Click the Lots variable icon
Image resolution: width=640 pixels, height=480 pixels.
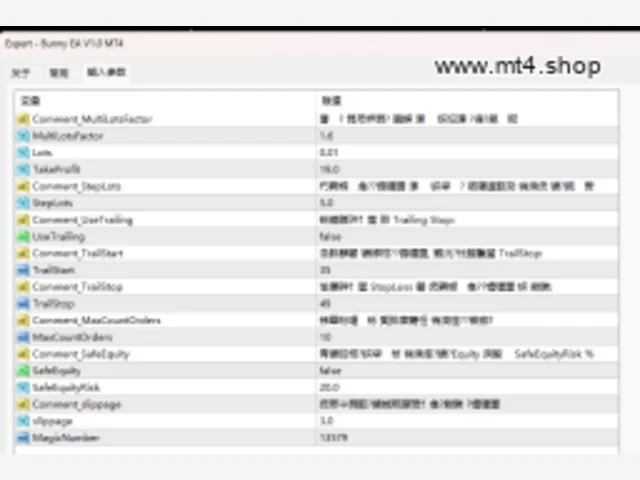click(23, 152)
